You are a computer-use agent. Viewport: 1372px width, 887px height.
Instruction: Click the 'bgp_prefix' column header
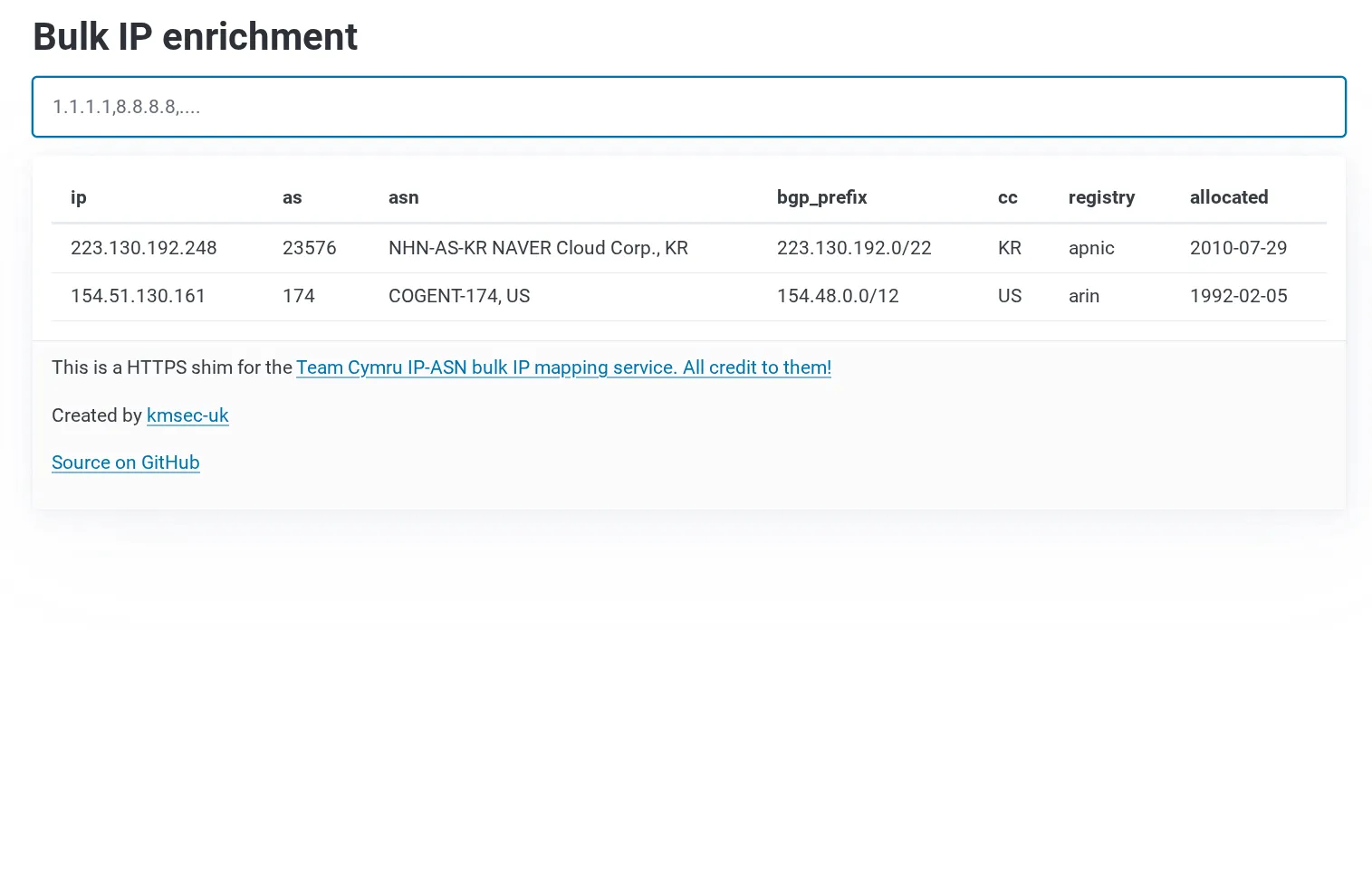(821, 197)
